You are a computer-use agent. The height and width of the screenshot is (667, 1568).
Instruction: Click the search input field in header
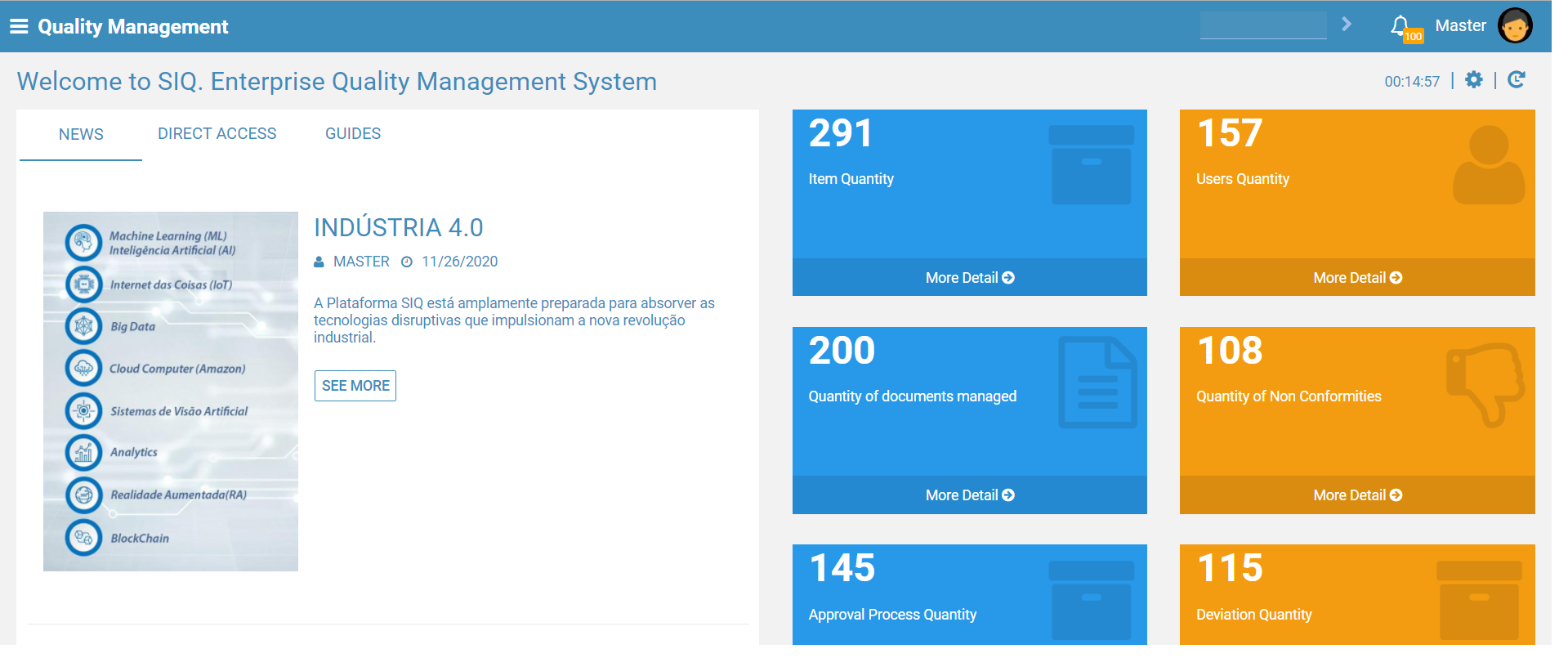coord(1263,25)
